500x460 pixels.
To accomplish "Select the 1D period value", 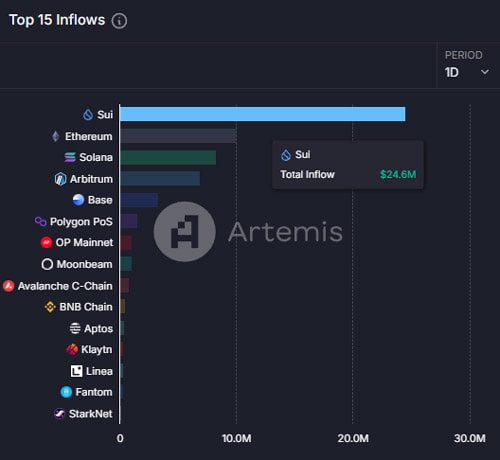I will [x=452, y=72].
